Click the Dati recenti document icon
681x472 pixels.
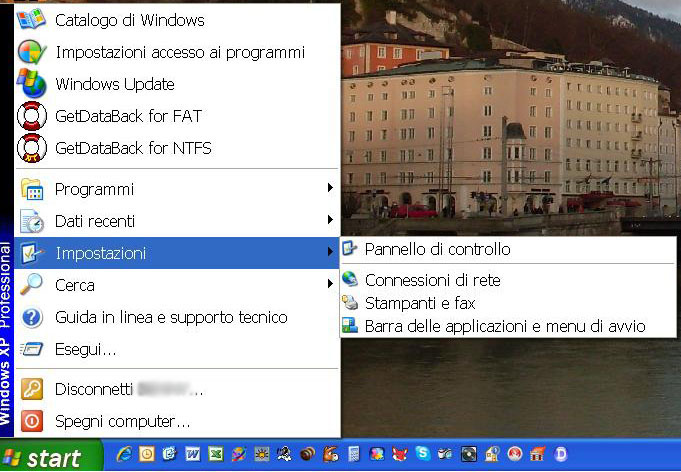(32, 221)
